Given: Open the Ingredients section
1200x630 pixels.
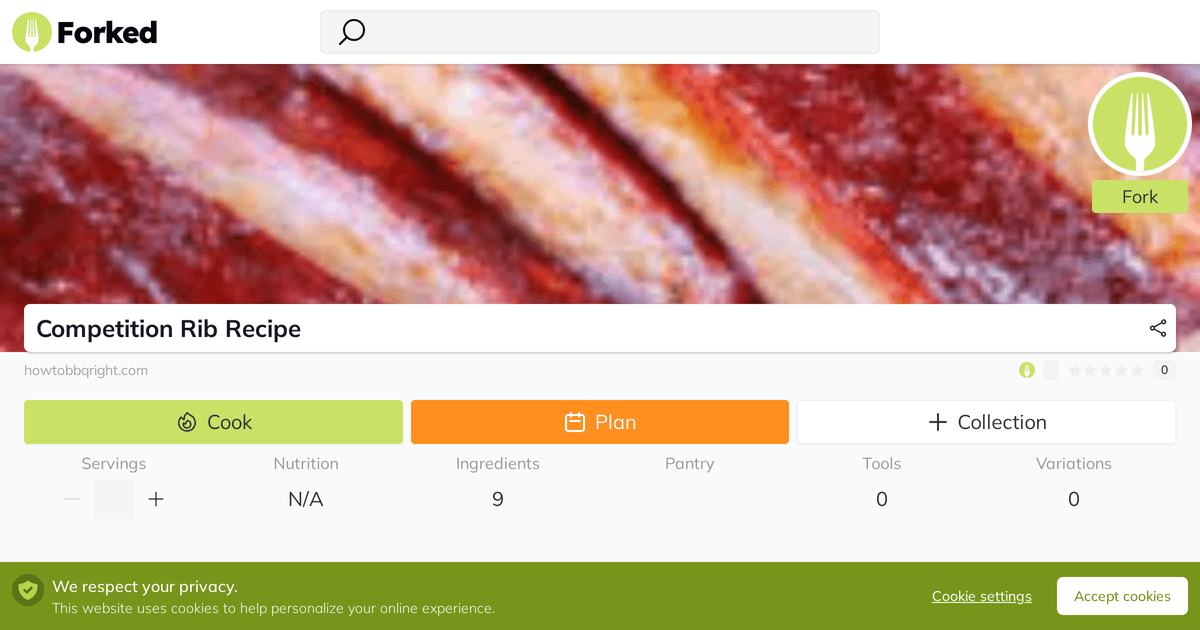Looking at the screenshot, I should click(497, 481).
